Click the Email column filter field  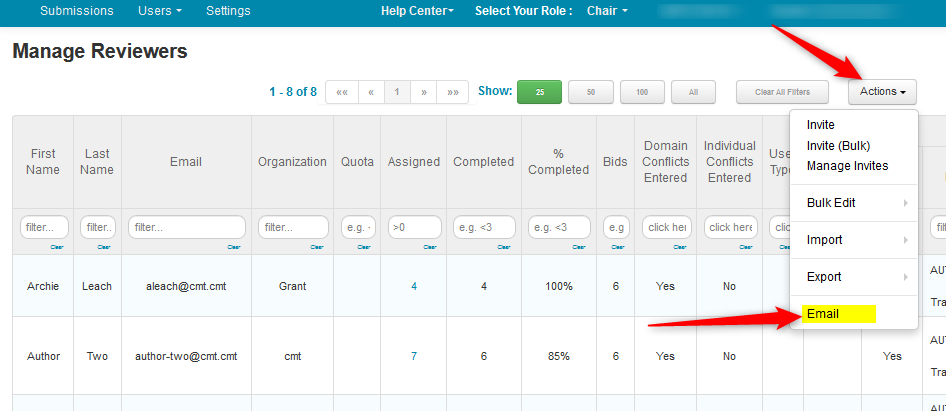point(185,228)
